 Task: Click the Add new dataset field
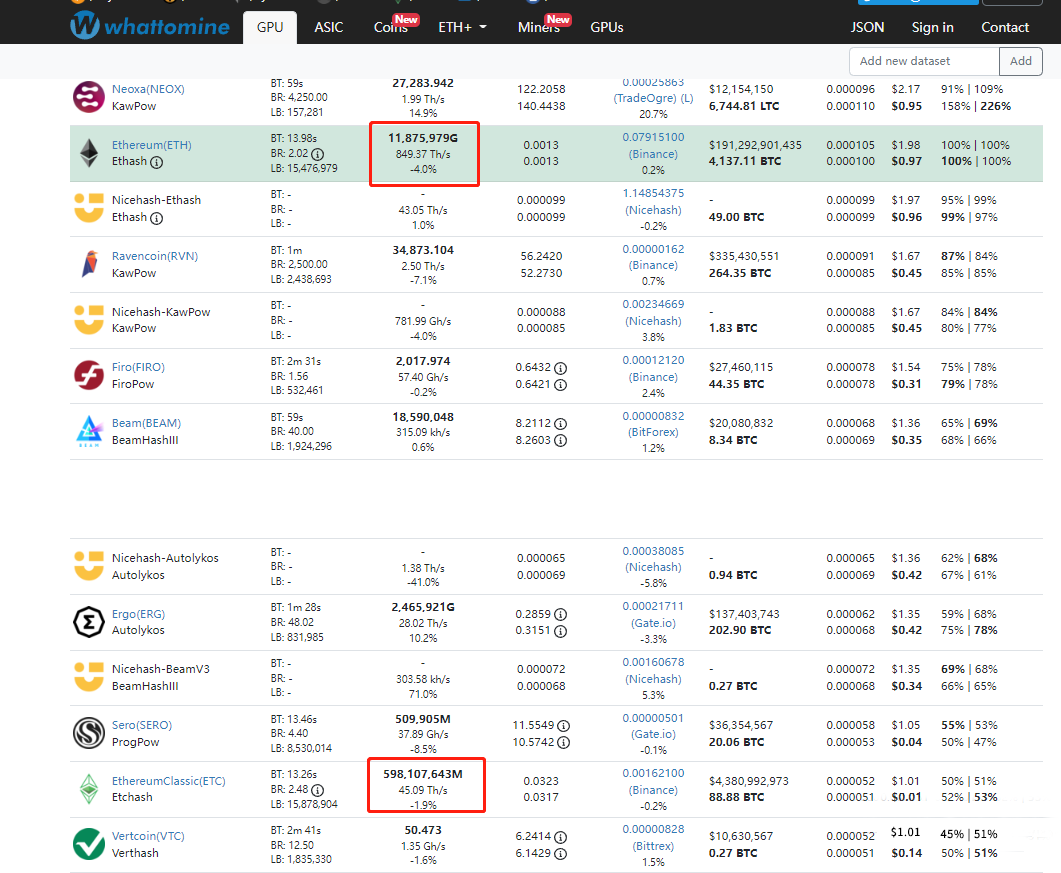click(924, 61)
